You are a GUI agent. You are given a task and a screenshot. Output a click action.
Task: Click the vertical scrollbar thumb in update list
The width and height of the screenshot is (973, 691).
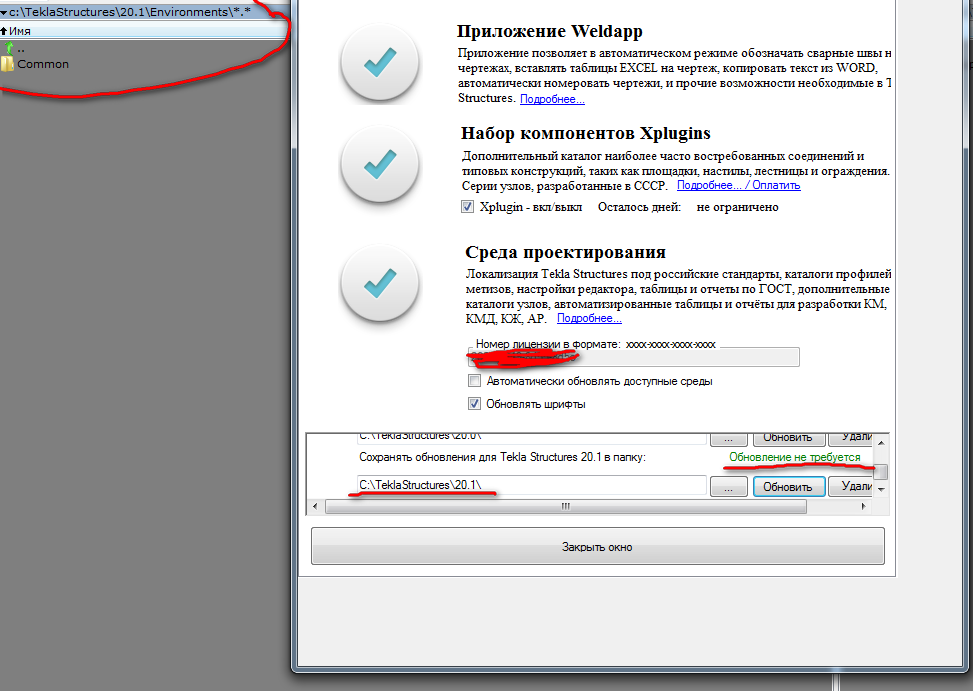881,472
